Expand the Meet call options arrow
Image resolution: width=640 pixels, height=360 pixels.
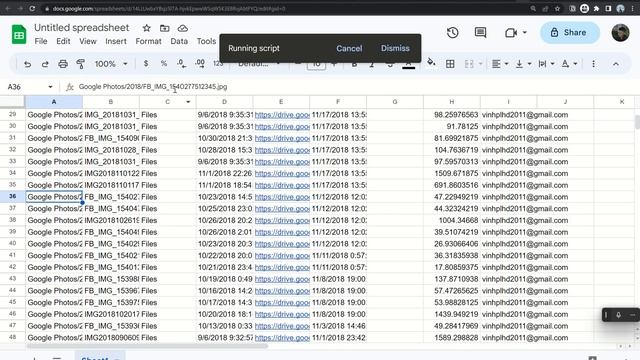tap(524, 33)
